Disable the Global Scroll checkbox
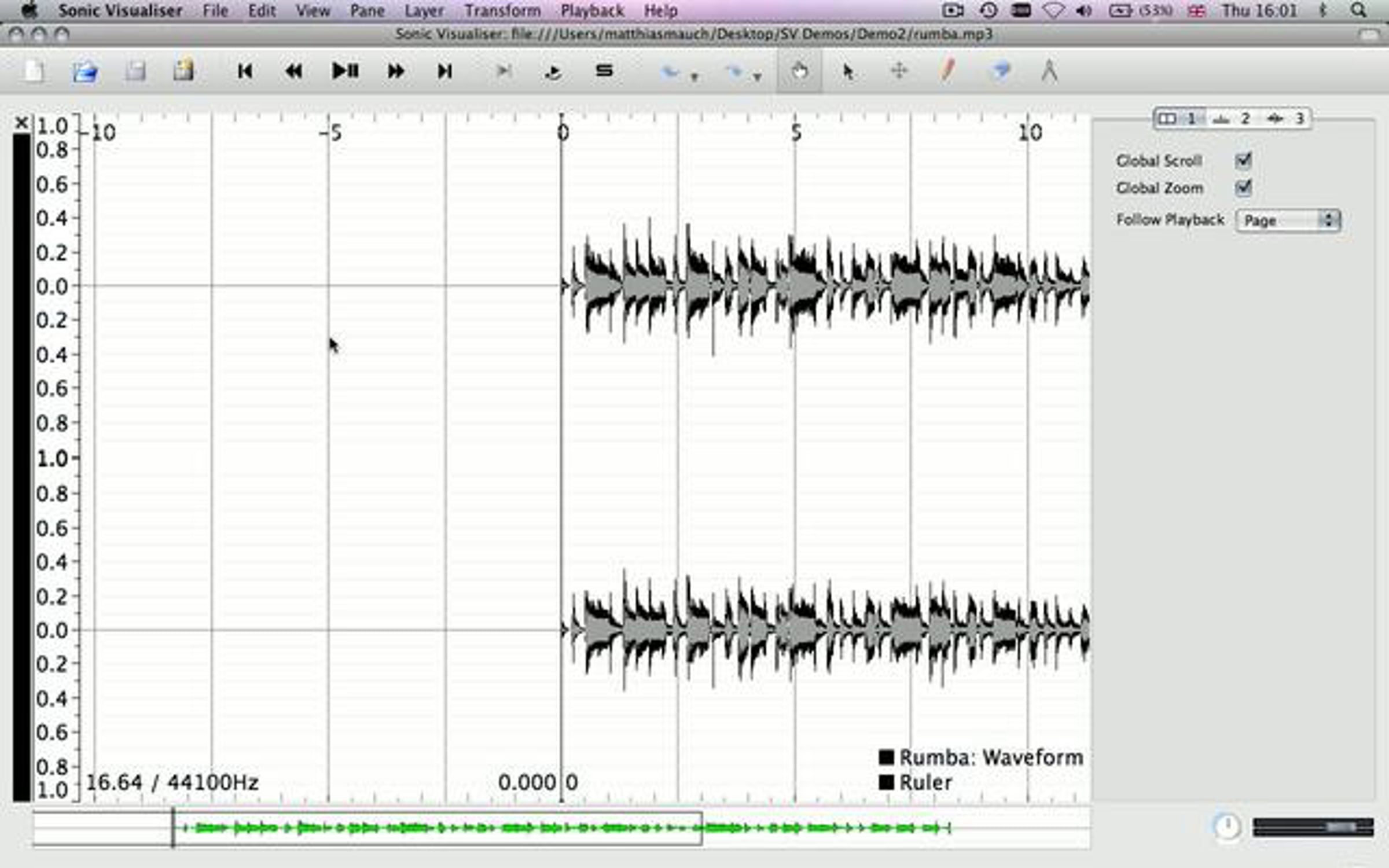1389x868 pixels. pos(1243,160)
